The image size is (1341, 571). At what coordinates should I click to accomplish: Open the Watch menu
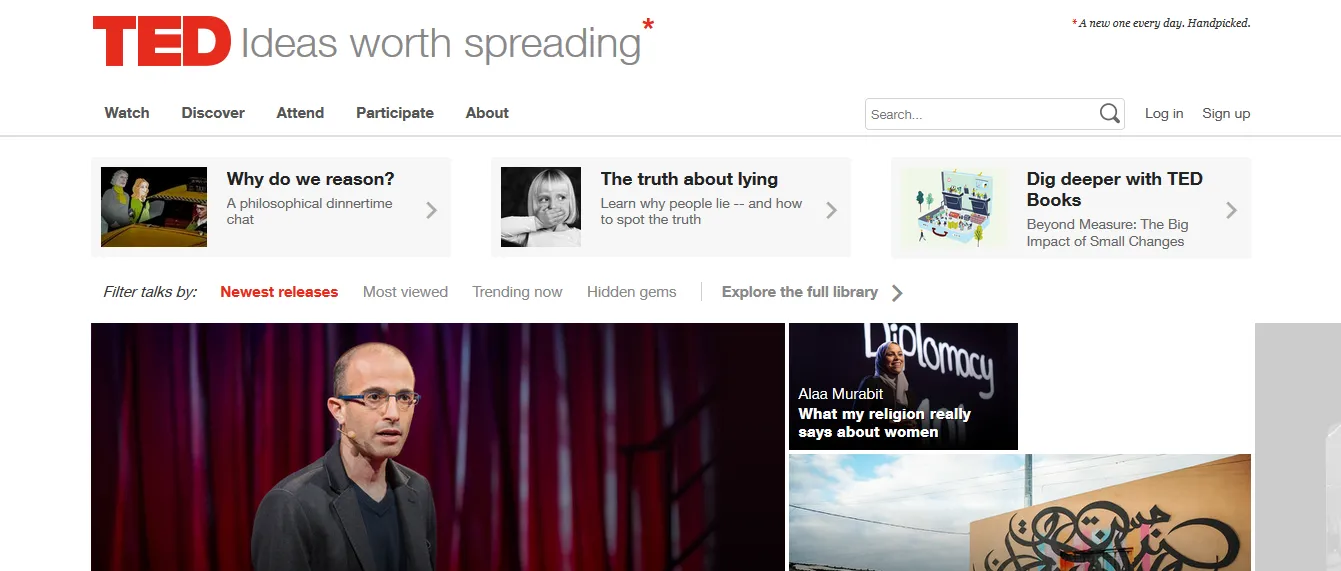[x=127, y=113]
